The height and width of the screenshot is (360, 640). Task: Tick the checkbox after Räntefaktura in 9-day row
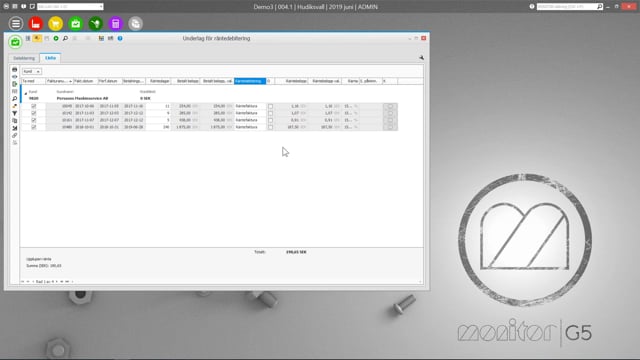tap(270, 113)
